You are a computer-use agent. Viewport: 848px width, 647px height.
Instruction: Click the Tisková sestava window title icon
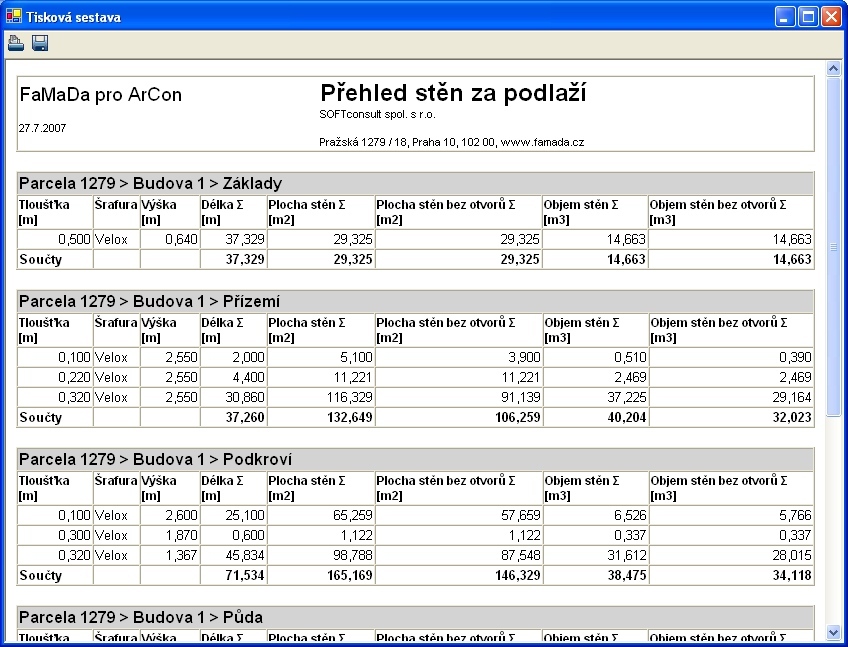pyautogui.click(x=14, y=17)
